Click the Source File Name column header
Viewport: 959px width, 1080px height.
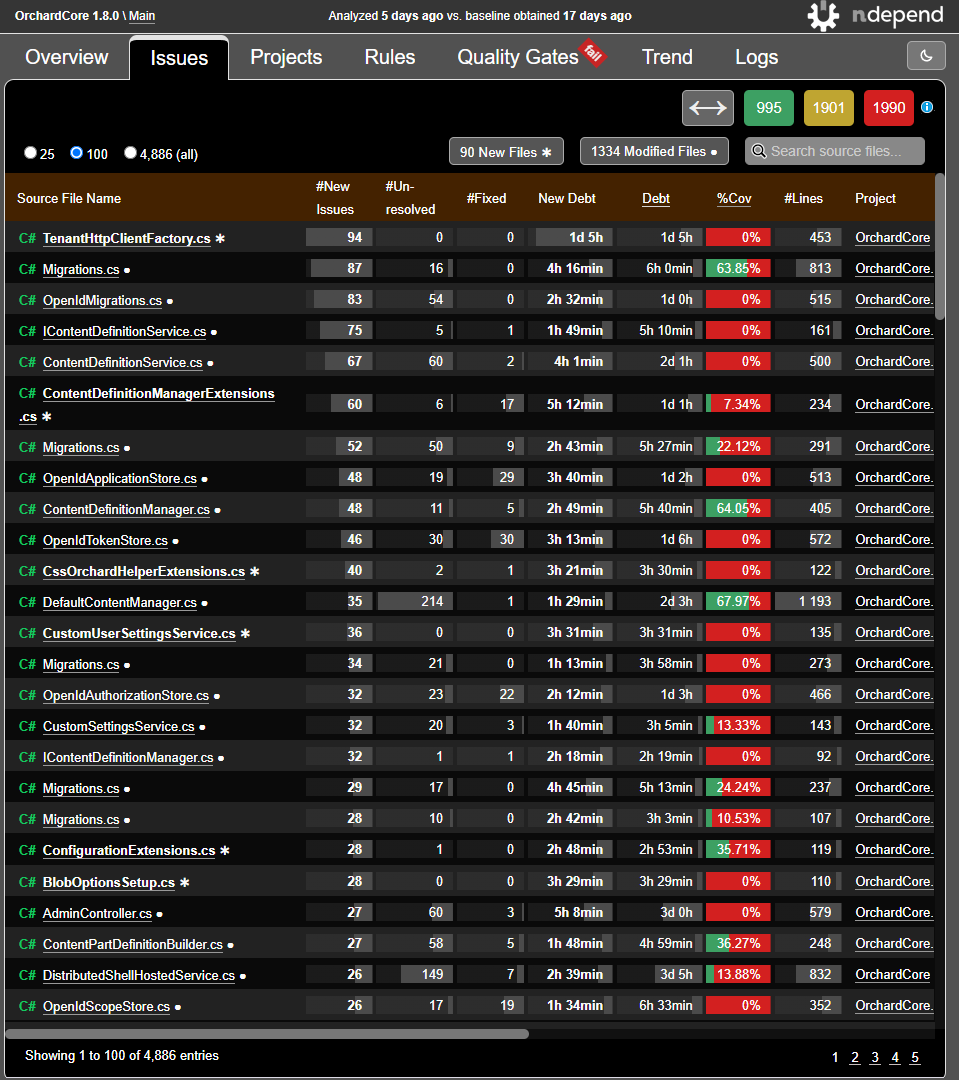(x=69, y=198)
